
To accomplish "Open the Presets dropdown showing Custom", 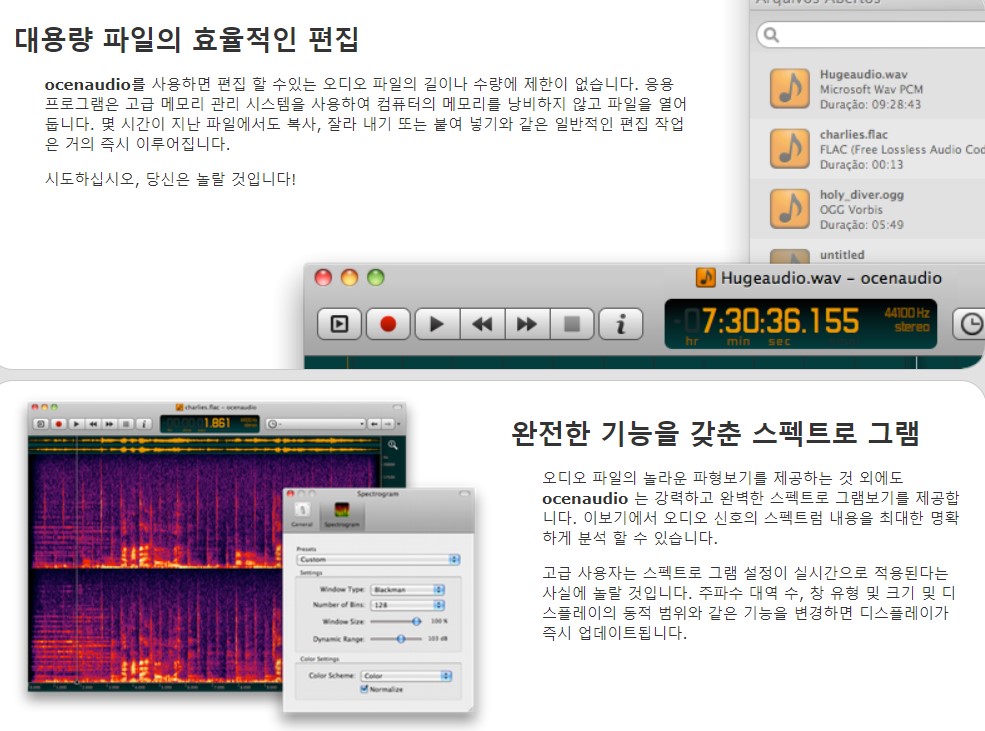I will tap(379, 559).
